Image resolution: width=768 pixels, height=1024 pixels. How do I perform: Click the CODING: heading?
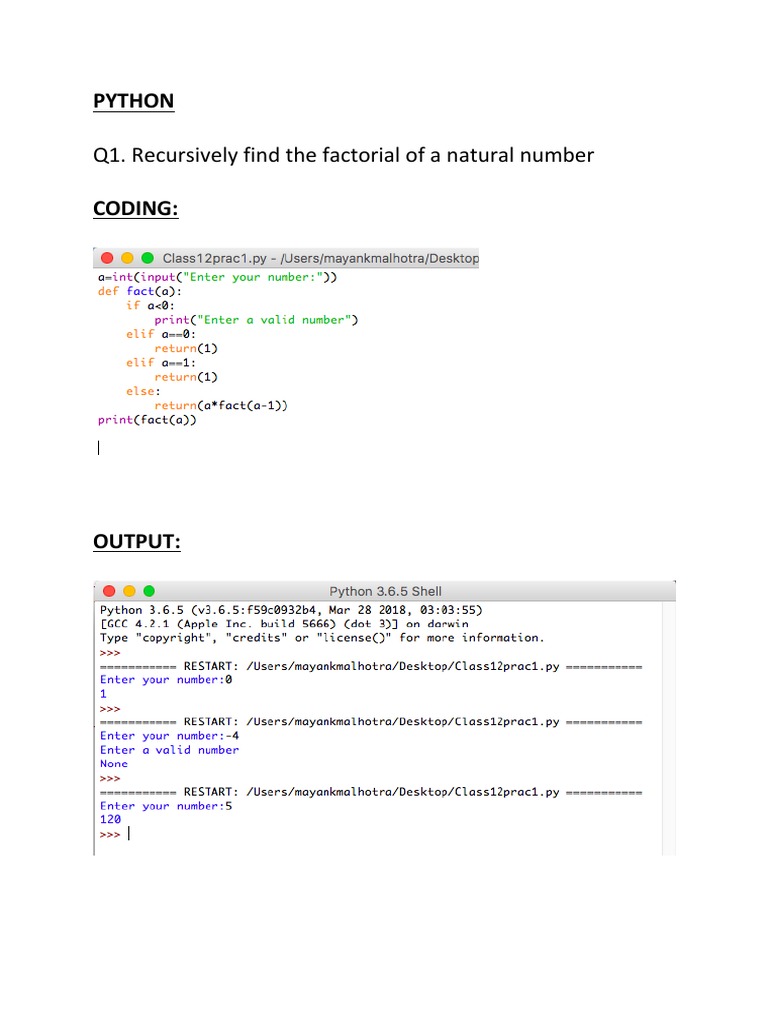[x=135, y=208]
